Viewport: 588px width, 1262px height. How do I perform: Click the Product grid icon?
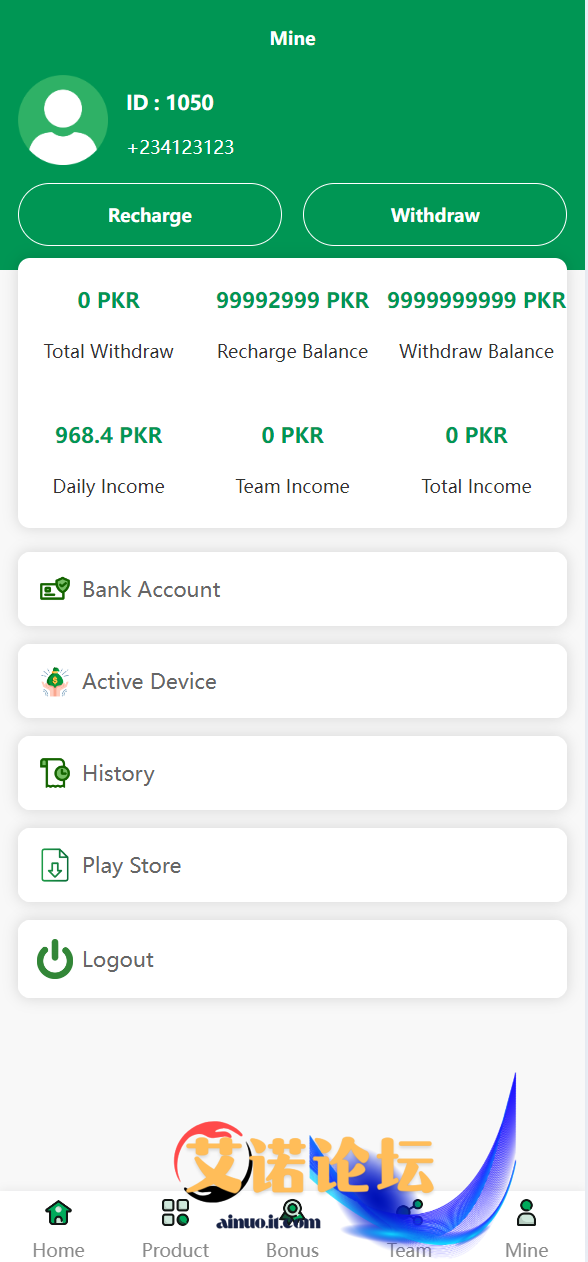click(x=175, y=1213)
